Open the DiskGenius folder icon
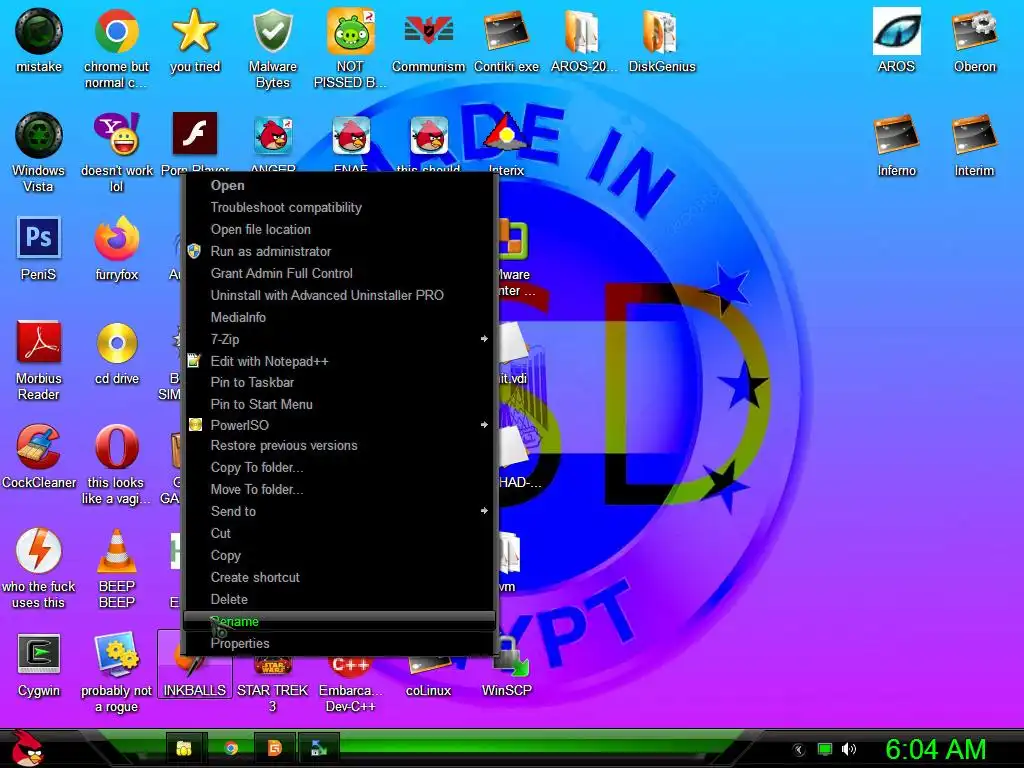The image size is (1024, 768). [x=662, y=31]
